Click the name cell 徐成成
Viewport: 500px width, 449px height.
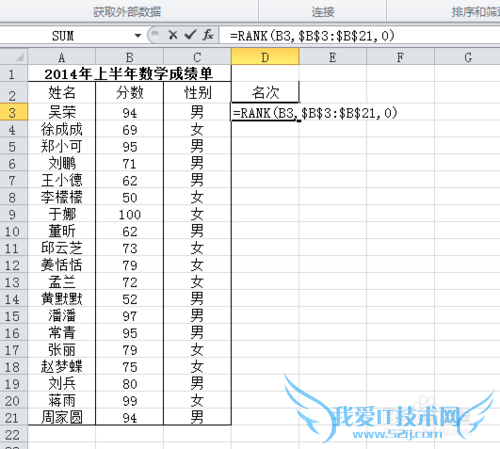click(62, 129)
